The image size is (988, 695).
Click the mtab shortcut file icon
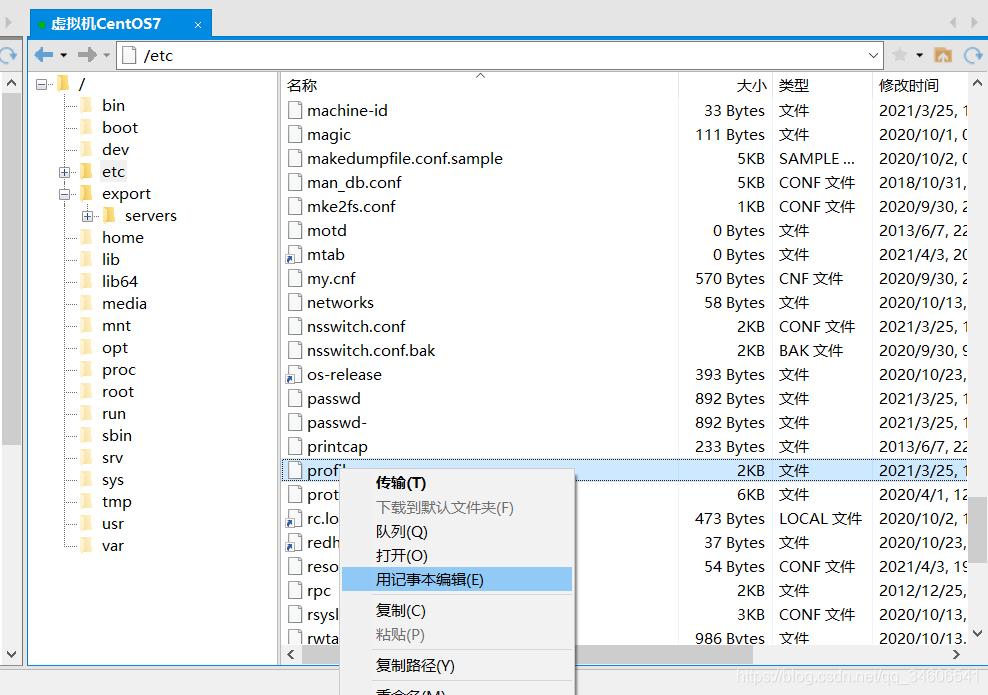point(294,255)
